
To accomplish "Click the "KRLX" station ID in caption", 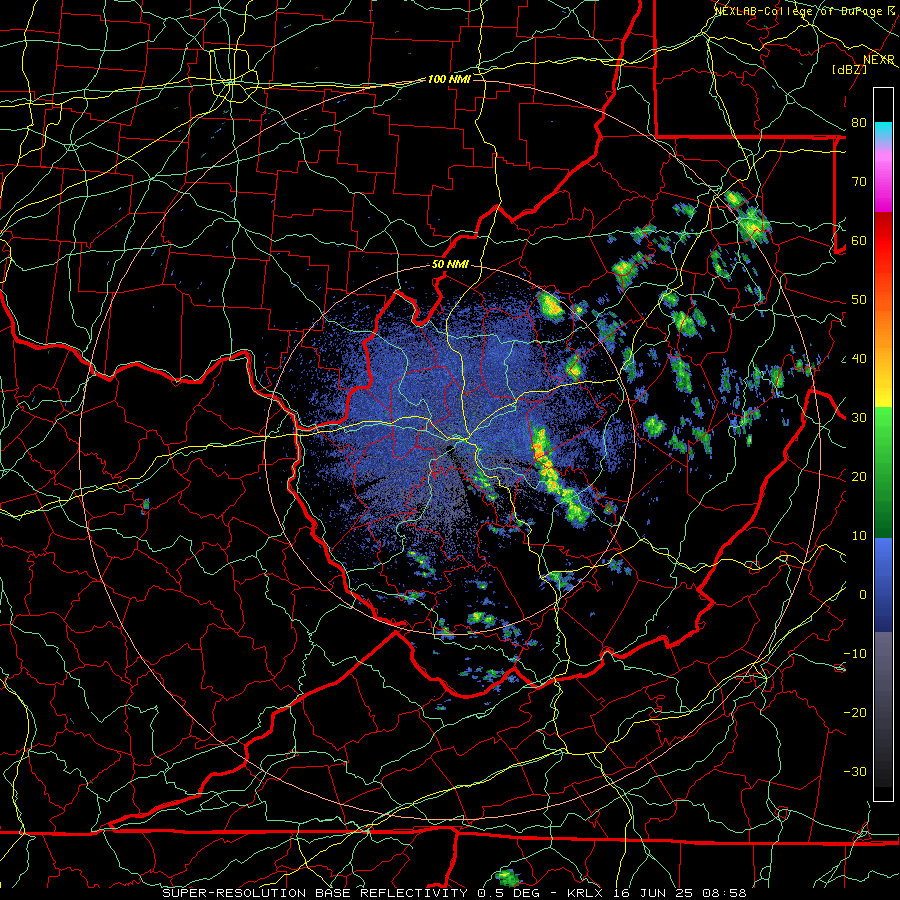I will click(x=584, y=893).
